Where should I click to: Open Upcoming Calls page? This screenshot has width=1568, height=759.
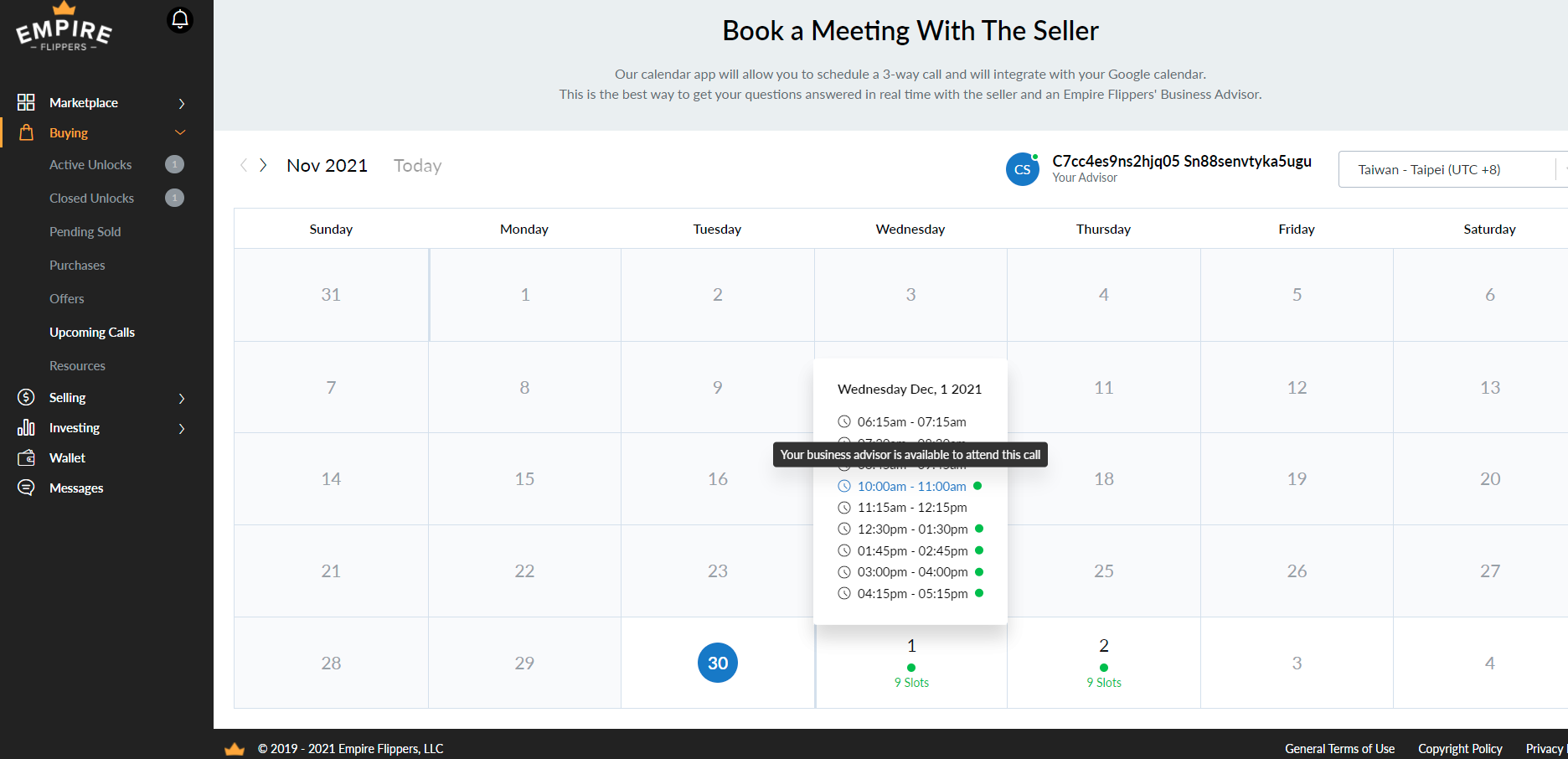coord(92,332)
